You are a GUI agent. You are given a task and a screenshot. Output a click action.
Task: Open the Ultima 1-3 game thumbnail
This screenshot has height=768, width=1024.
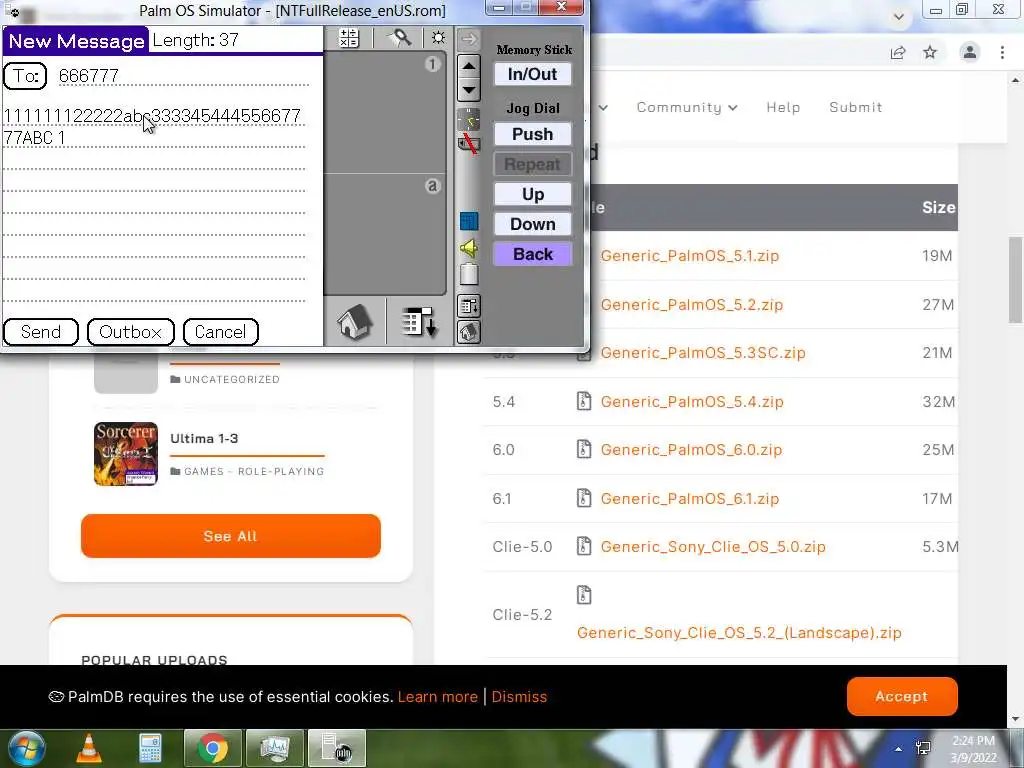[126, 454]
